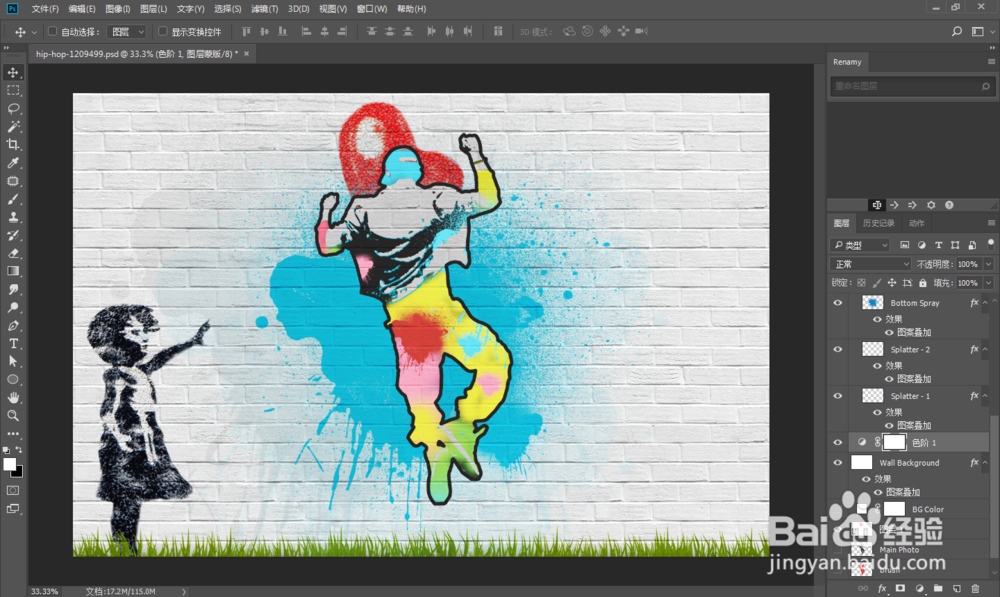Image resolution: width=1000 pixels, height=597 pixels.
Task: Add a layer style with fx button
Action: (x=882, y=588)
